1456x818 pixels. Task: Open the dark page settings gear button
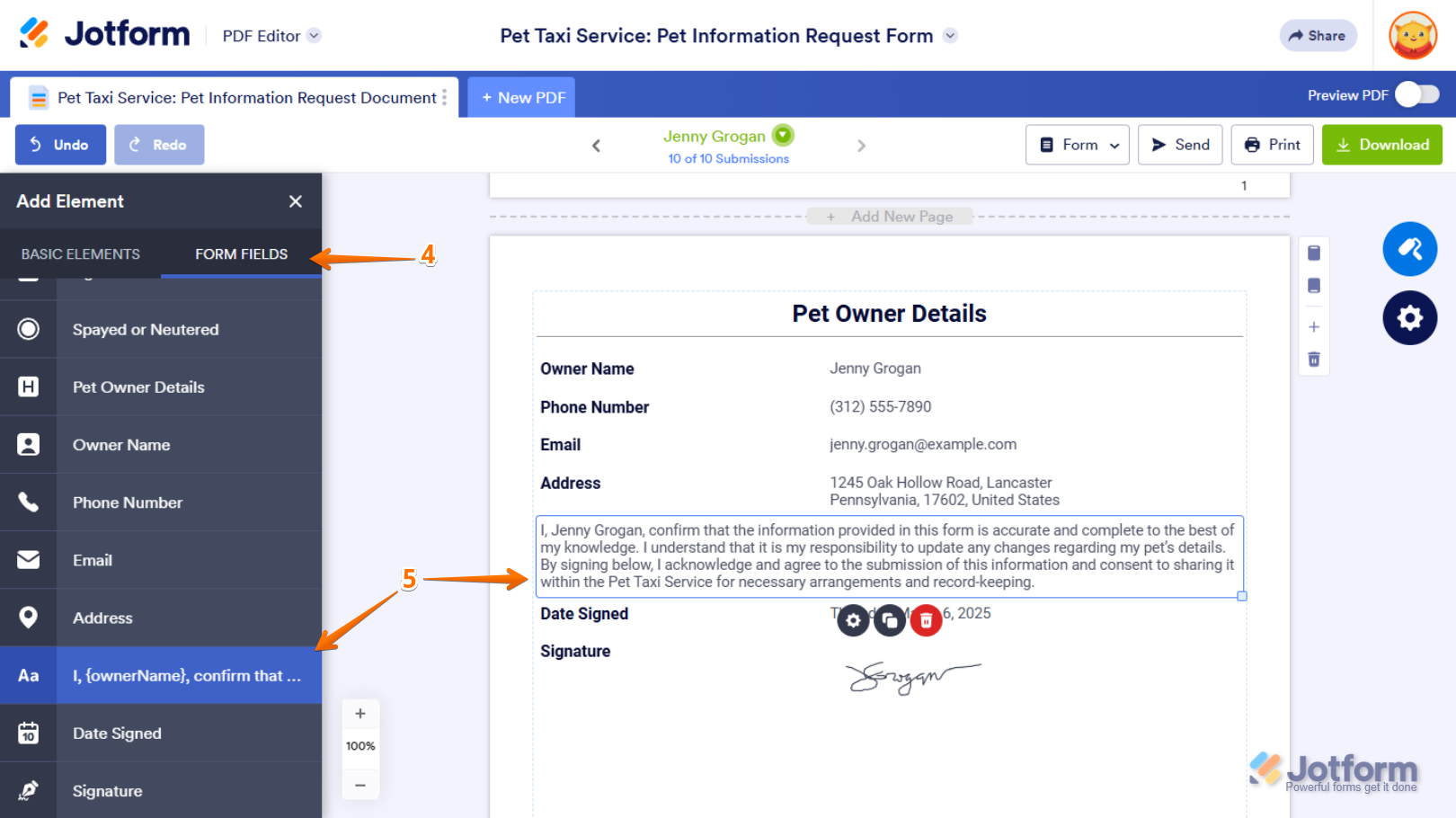1409,318
